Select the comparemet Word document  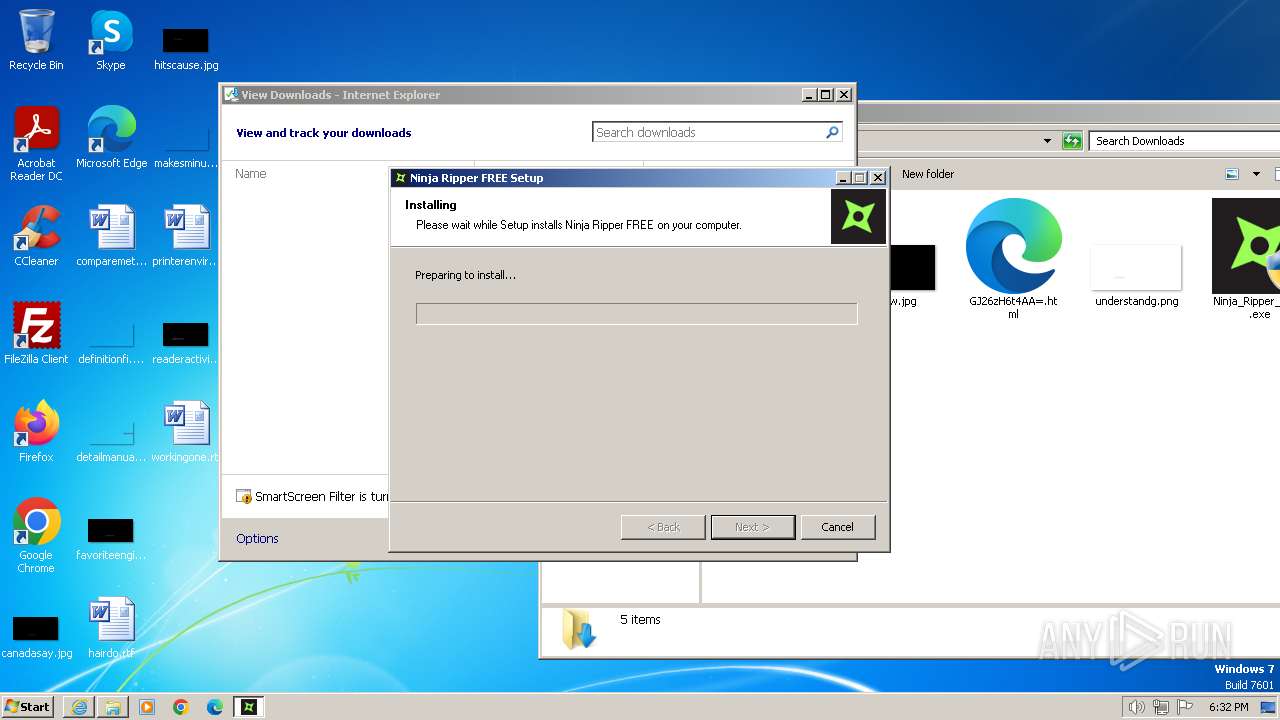point(111,236)
